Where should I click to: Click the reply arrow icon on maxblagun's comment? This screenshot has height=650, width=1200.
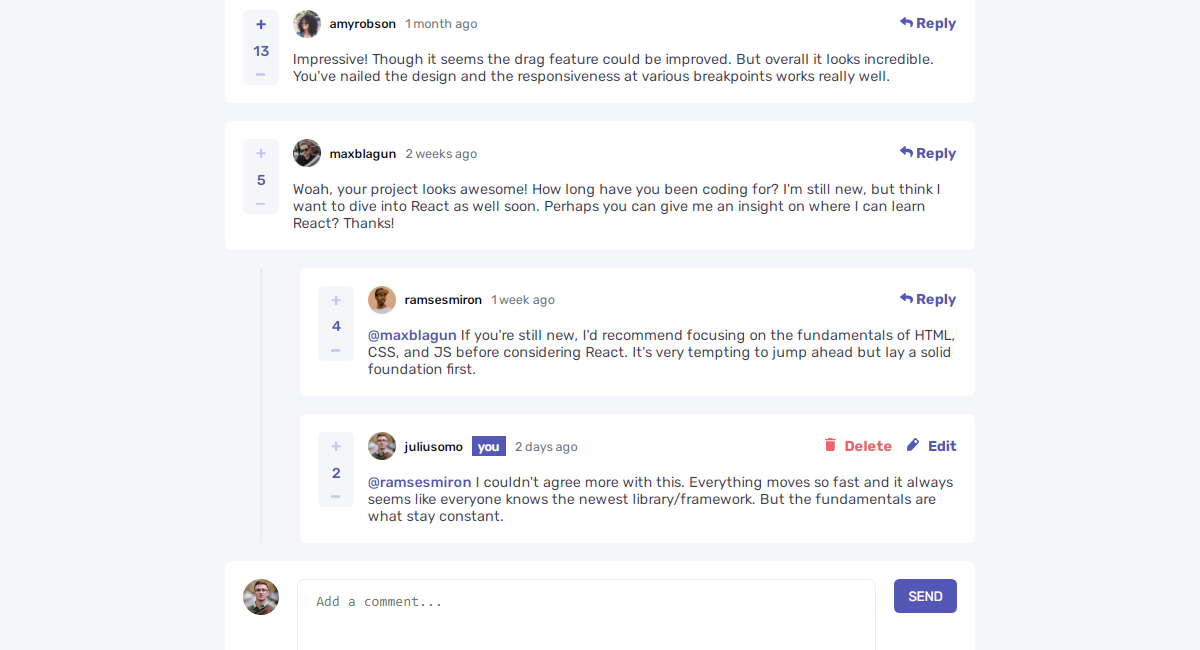906,153
